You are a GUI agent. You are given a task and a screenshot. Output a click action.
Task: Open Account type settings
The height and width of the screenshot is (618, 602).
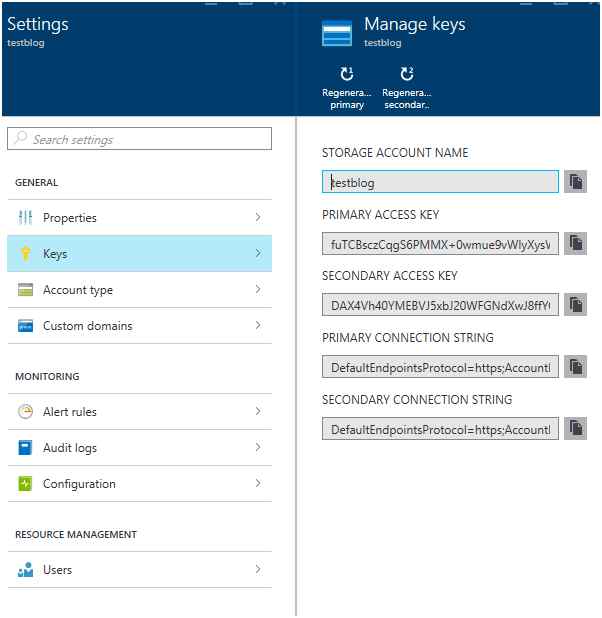coord(138,290)
